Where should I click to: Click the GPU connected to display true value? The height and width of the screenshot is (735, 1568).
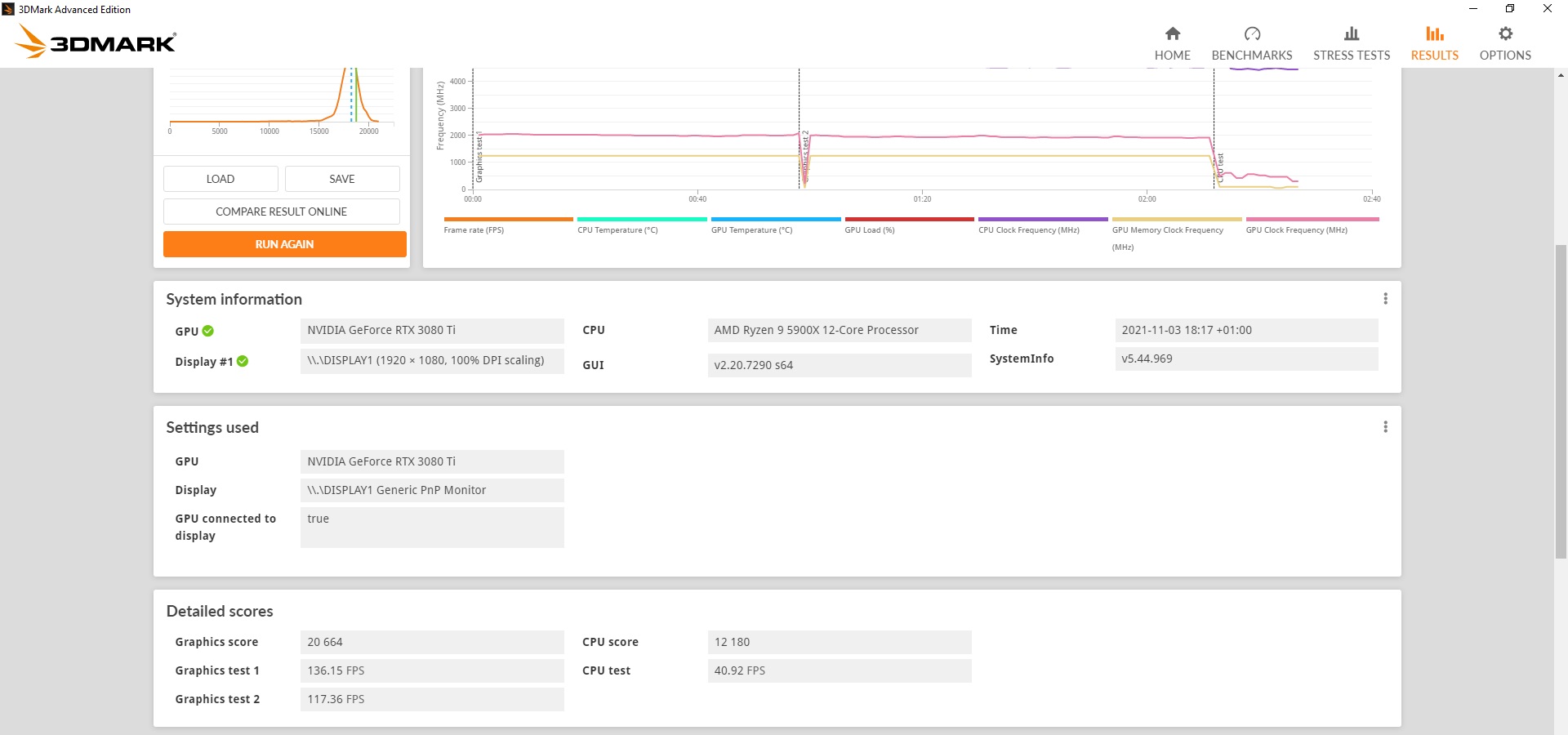point(432,528)
